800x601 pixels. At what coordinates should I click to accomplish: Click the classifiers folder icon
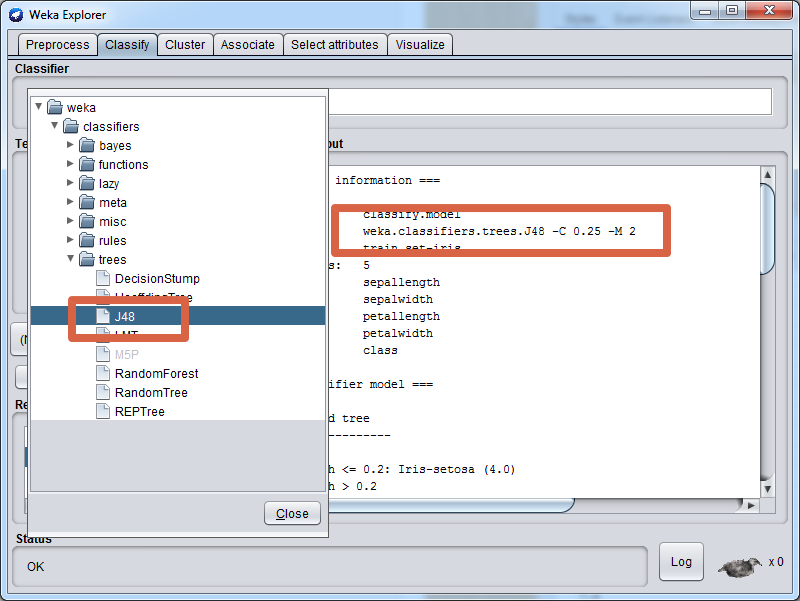pos(71,126)
